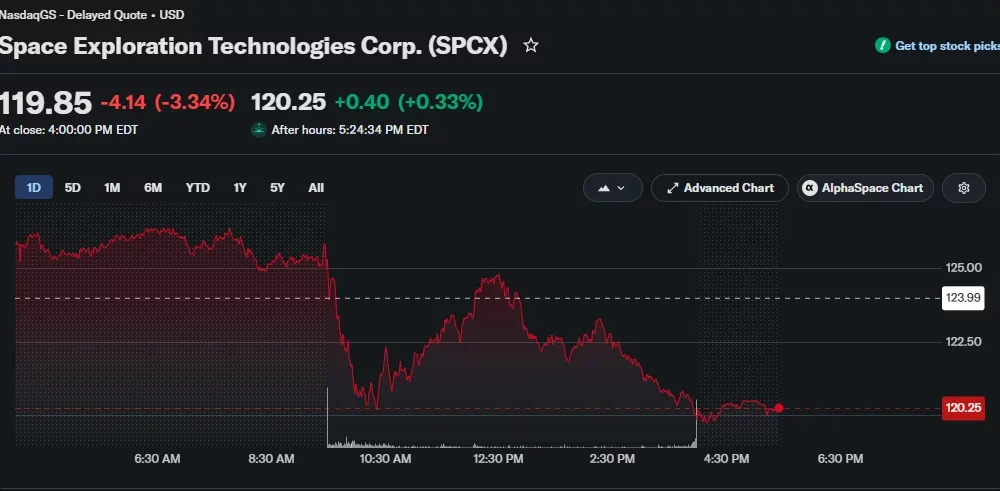
Task: Open the Advanced Chart
Action: (x=719, y=188)
